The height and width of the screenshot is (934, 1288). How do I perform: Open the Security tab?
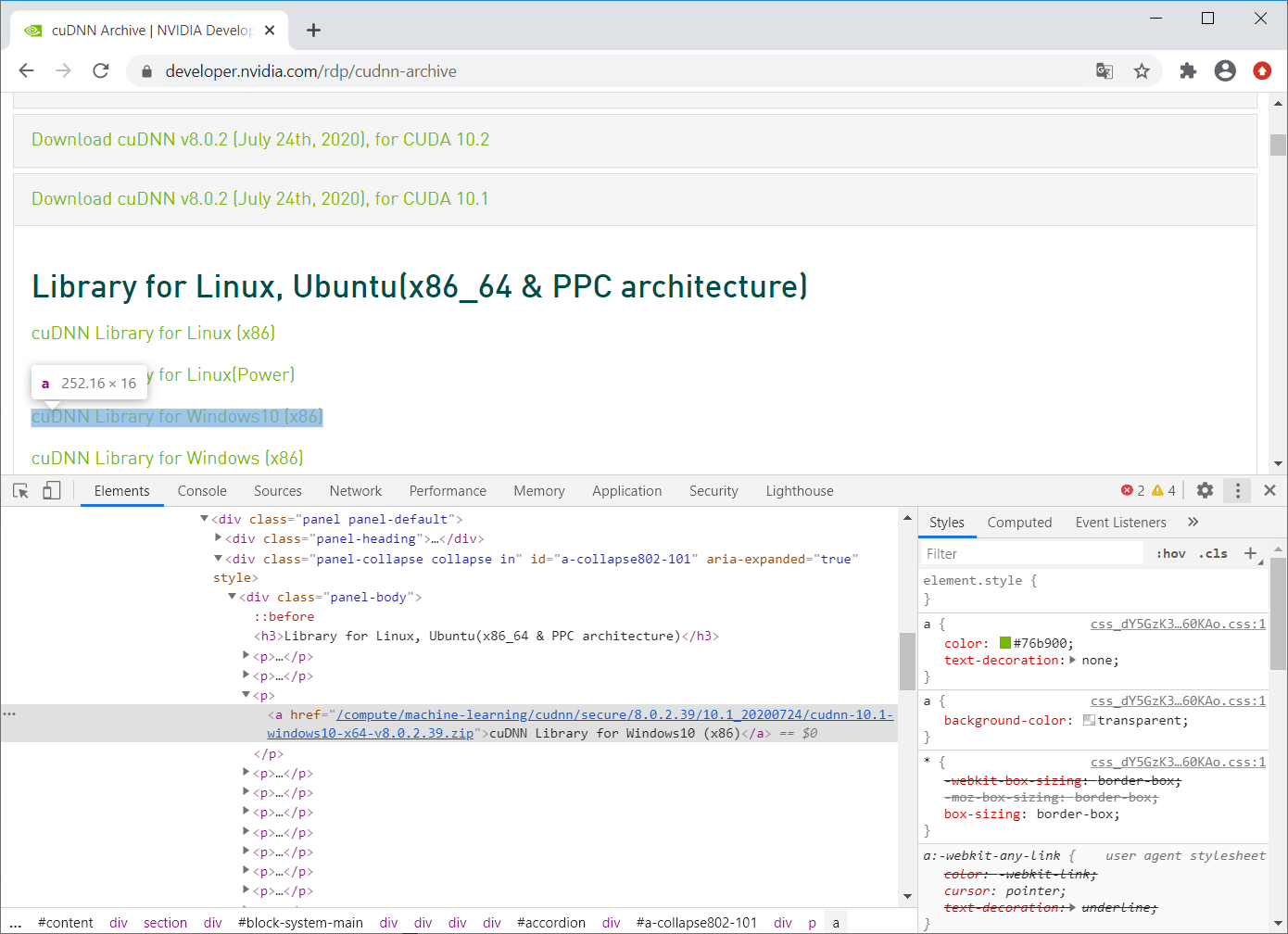pos(713,491)
